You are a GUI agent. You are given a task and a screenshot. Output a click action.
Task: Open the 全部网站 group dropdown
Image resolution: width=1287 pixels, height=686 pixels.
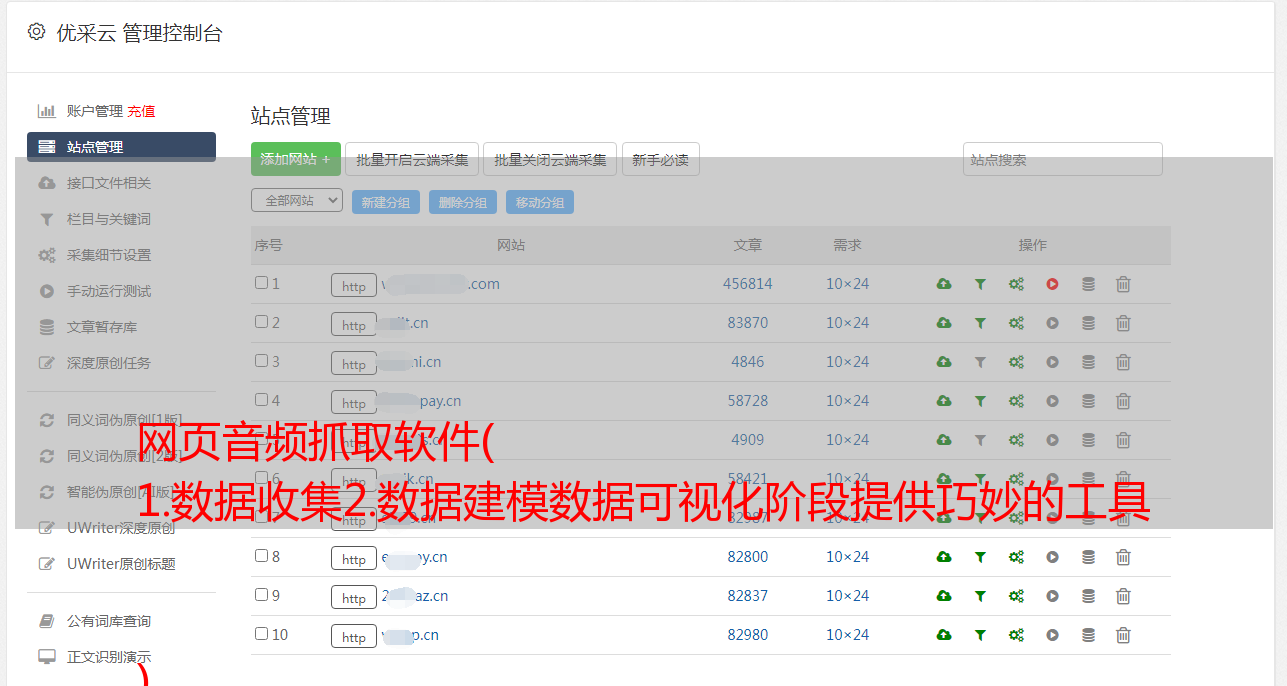pos(297,201)
